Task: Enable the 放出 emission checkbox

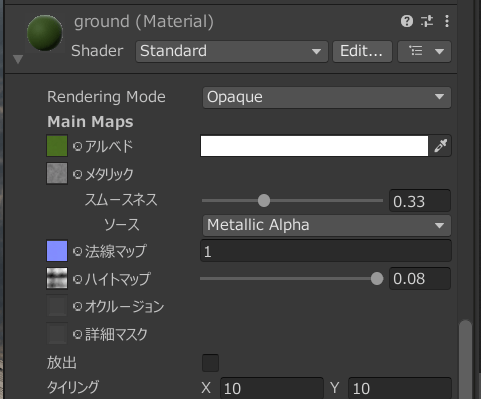Action: click(x=210, y=363)
